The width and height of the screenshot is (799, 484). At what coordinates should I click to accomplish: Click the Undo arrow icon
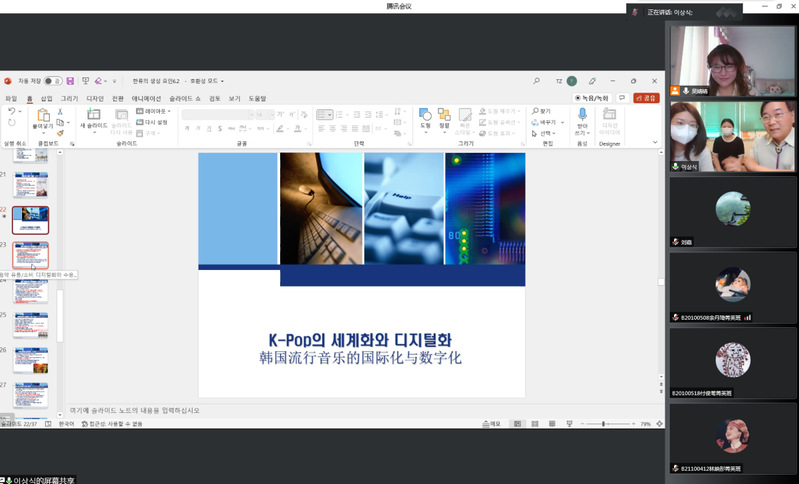(x=11, y=112)
